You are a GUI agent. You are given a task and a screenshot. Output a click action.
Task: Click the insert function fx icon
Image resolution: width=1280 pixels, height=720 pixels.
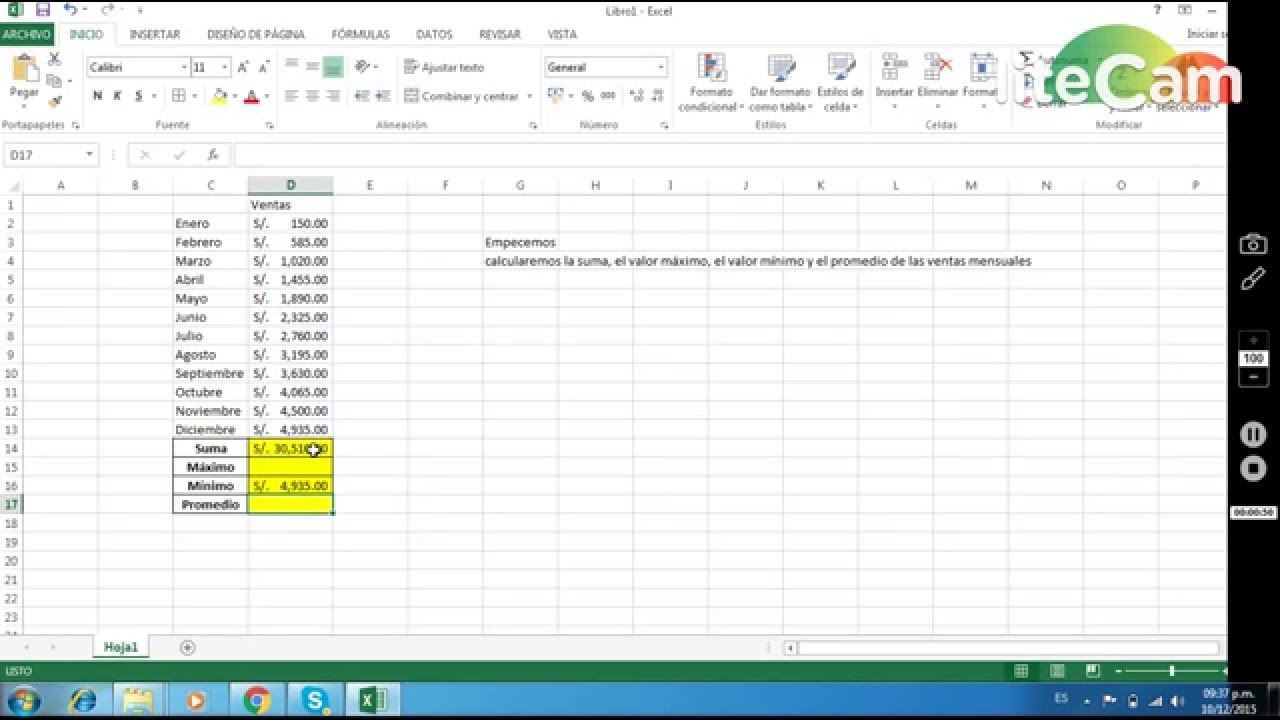point(212,155)
